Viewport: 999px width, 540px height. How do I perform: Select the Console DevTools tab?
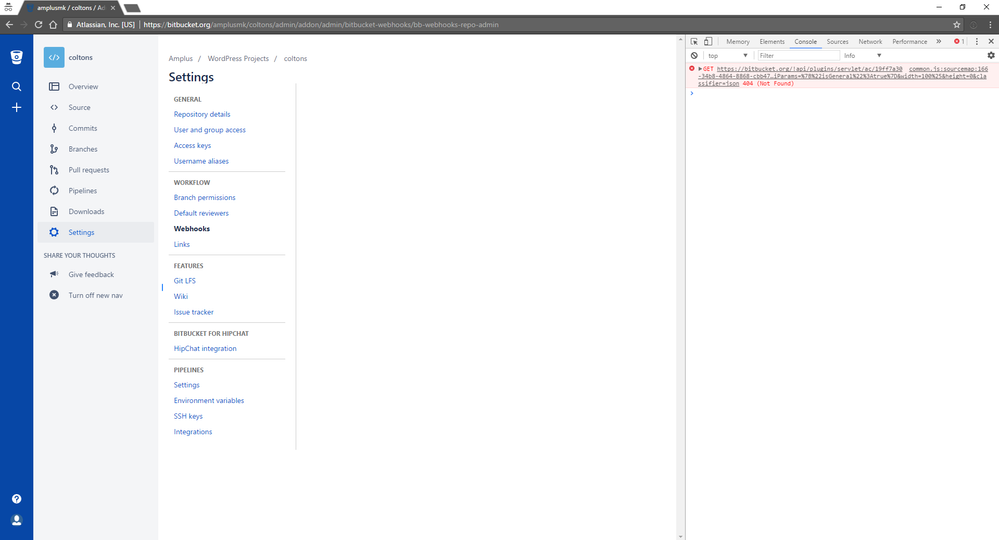(805, 41)
